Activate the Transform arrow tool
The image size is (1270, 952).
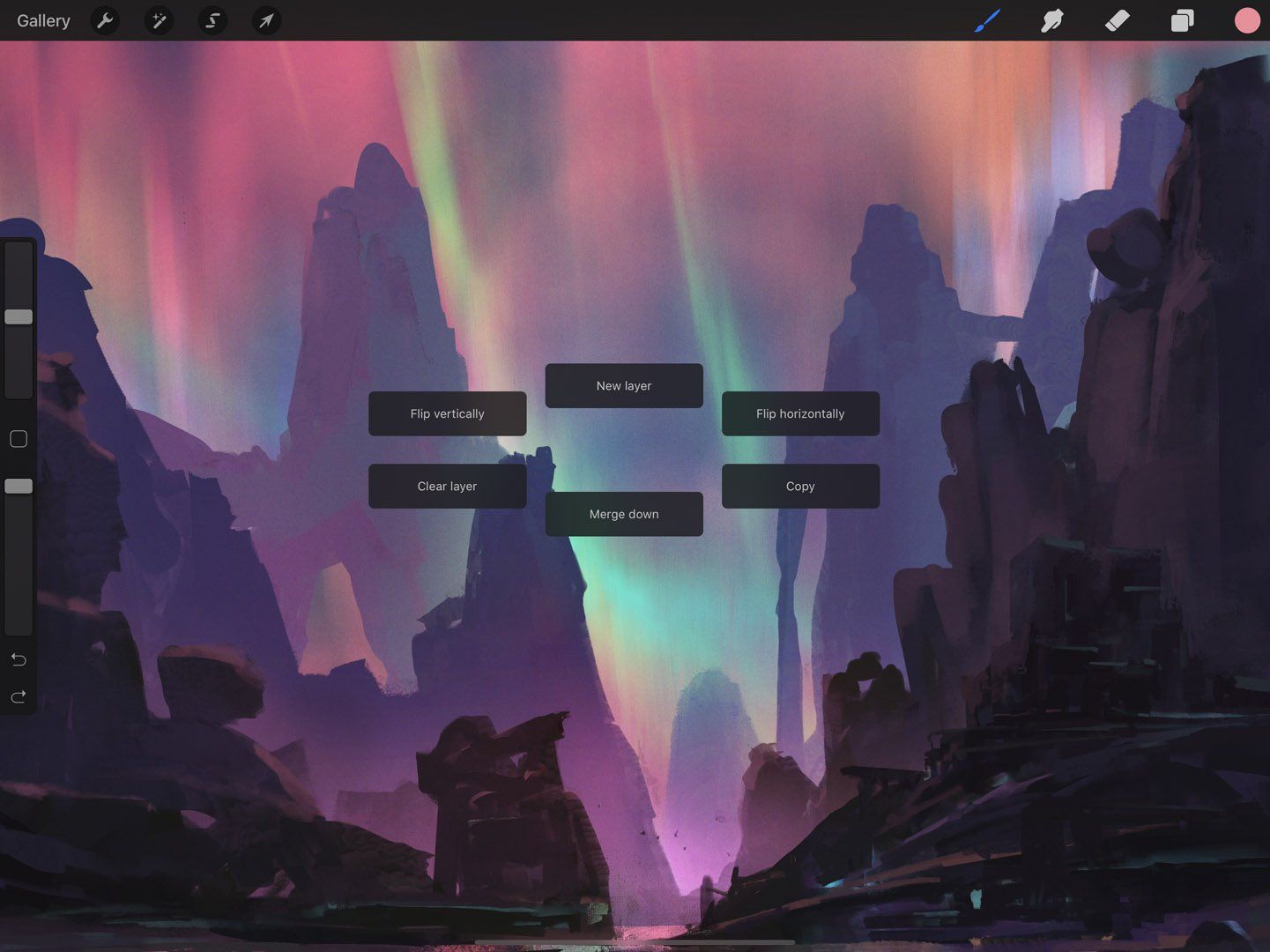(266, 20)
